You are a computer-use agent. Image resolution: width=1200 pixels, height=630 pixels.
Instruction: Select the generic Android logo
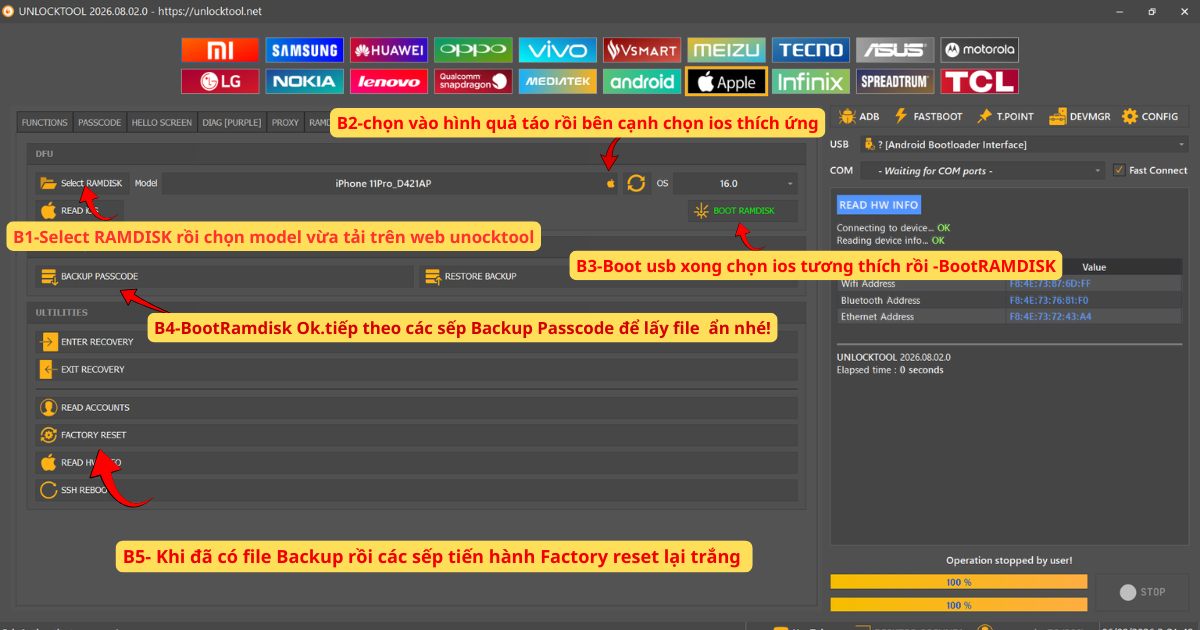point(642,81)
